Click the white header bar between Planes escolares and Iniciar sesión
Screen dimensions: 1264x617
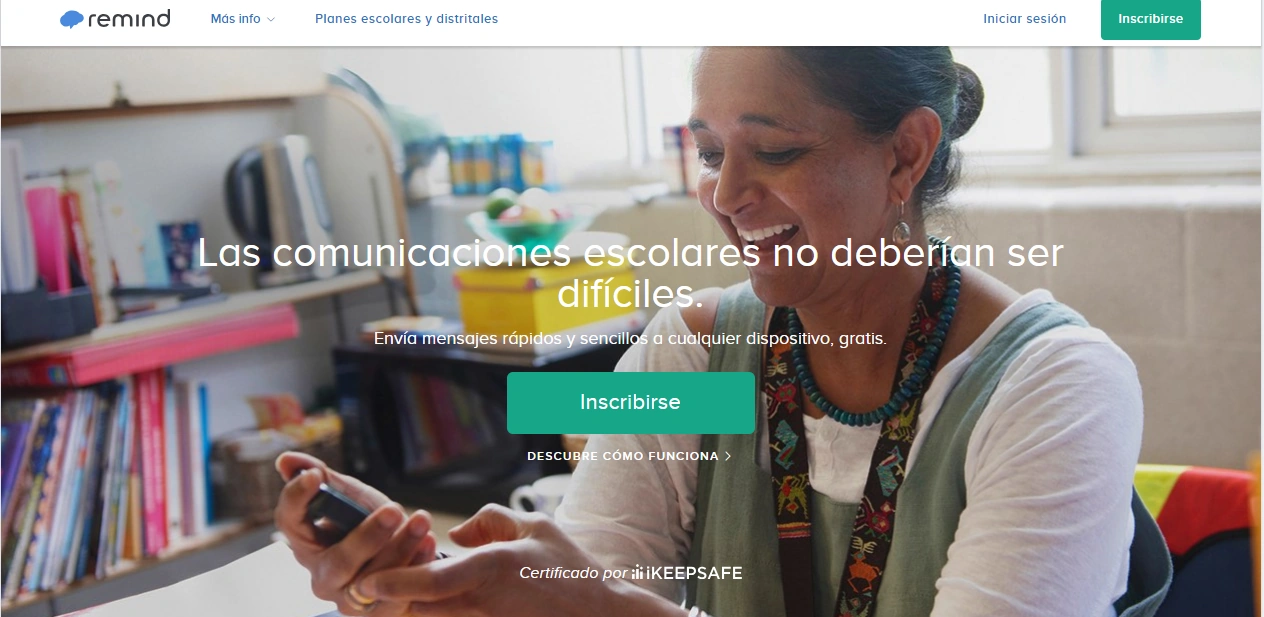pyautogui.click(x=740, y=20)
